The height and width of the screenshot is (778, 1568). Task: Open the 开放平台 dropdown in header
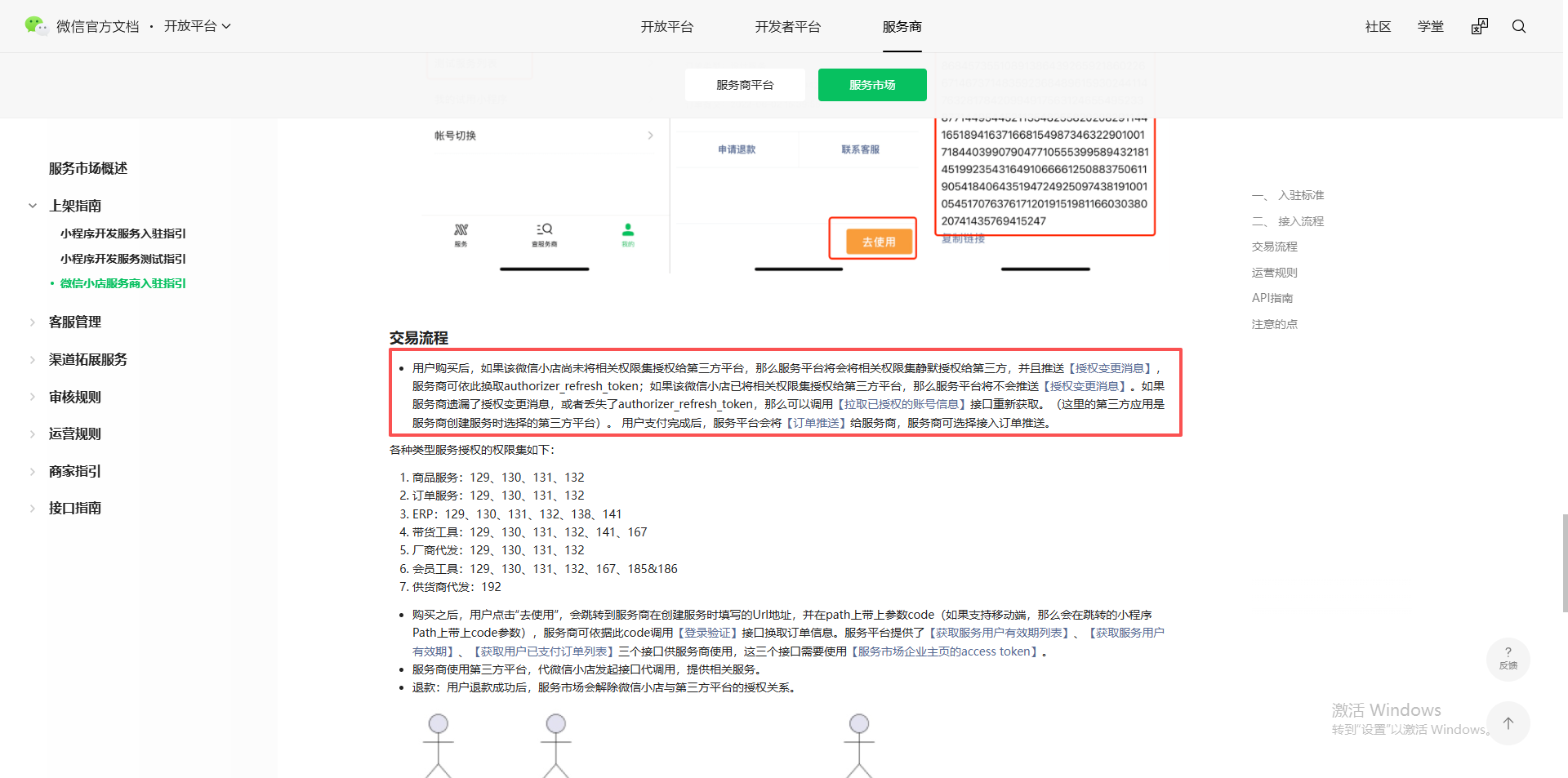[x=198, y=26]
